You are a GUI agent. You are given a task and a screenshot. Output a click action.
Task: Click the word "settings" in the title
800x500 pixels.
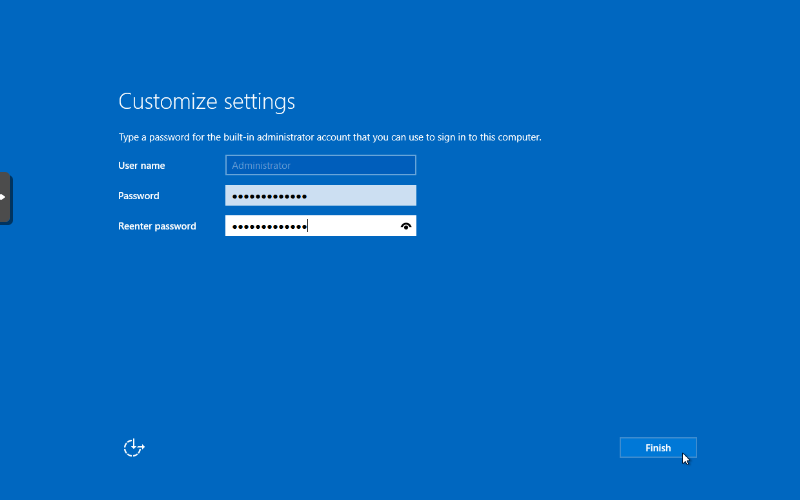(x=259, y=102)
